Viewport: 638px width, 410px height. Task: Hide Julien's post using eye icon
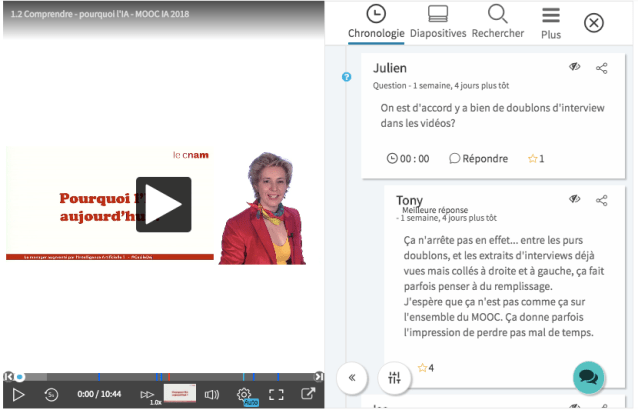click(575, 68)
